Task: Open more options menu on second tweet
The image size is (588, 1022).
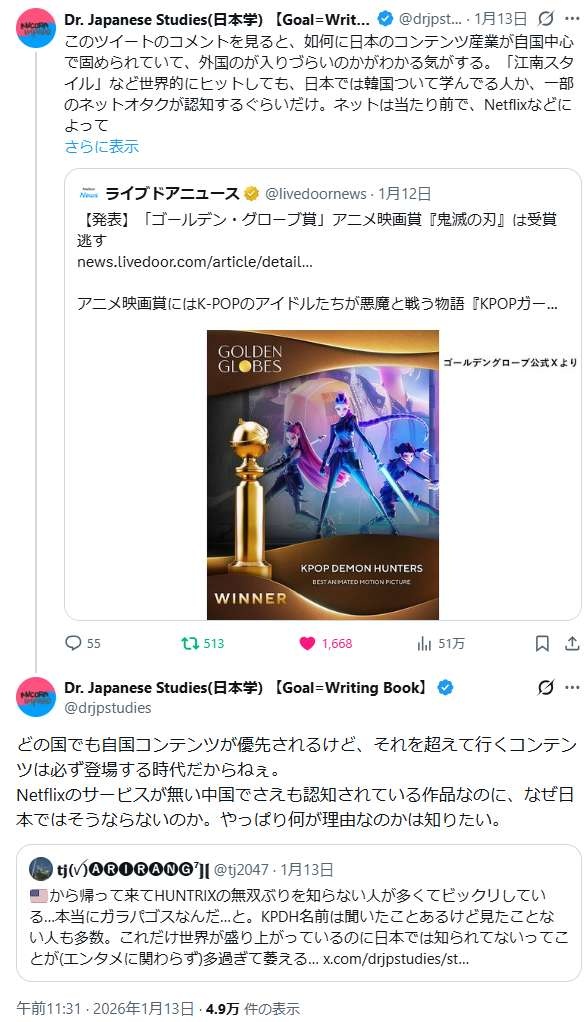Action: 572,687
